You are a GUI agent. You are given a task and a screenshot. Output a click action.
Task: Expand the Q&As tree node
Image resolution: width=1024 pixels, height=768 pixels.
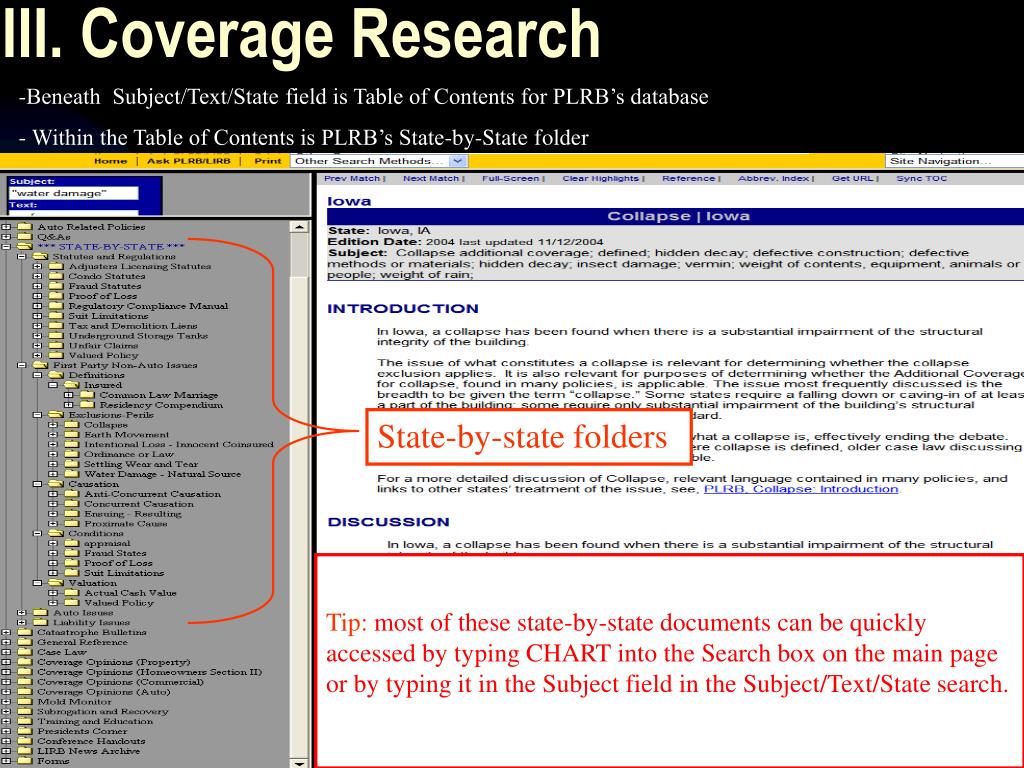click(6, 237)
